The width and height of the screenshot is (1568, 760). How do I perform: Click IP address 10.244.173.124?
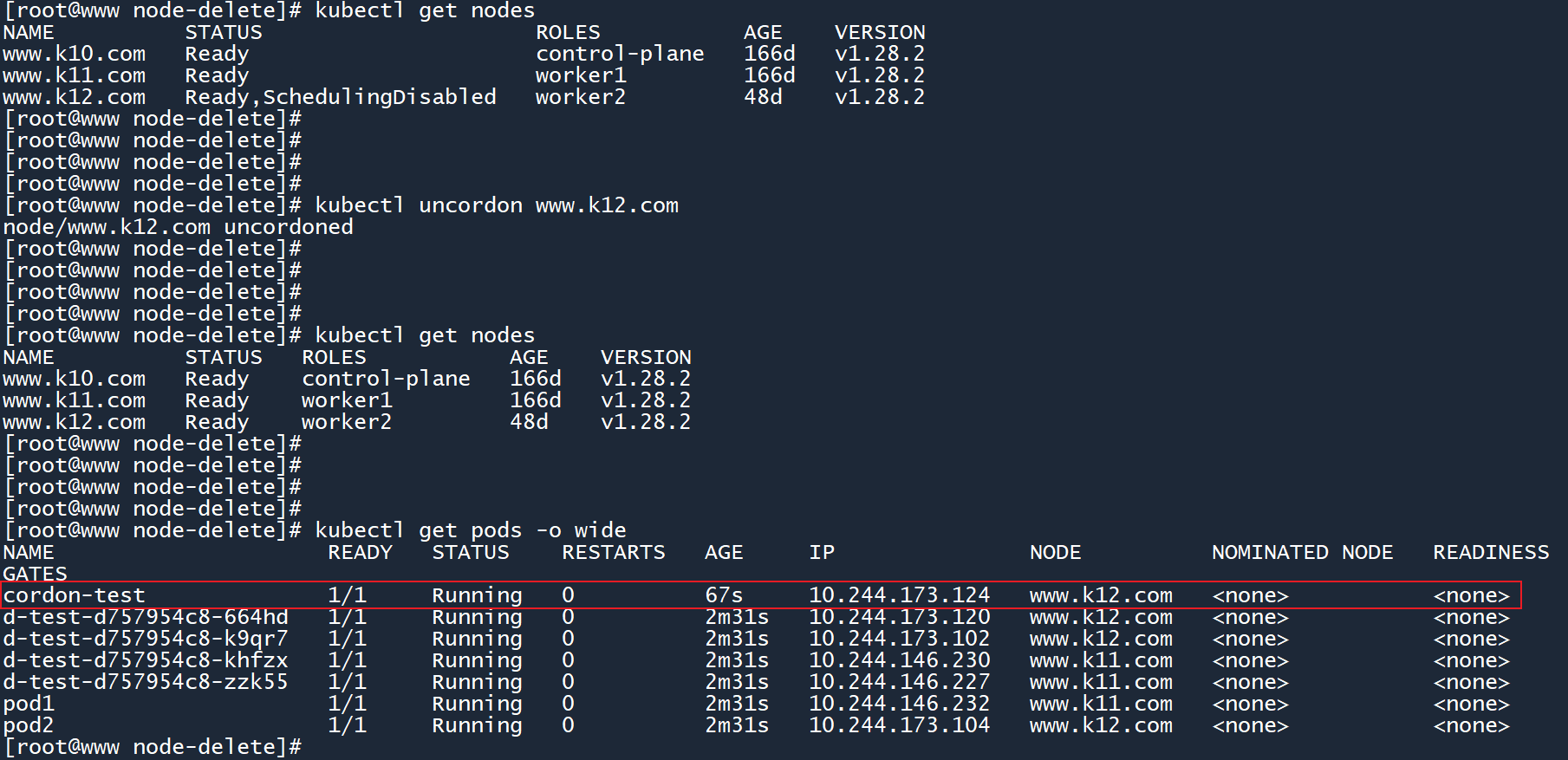click(x=899, y=595)
